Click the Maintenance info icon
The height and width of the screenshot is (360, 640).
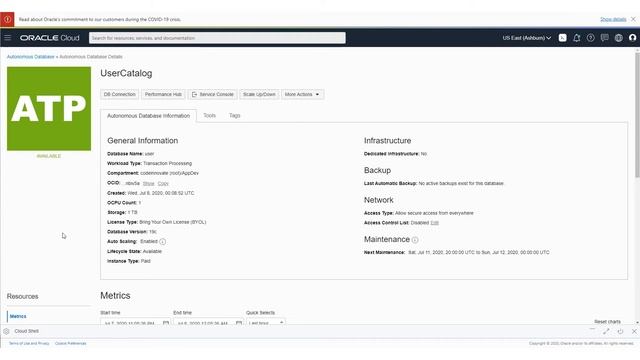tap(415, 240)
